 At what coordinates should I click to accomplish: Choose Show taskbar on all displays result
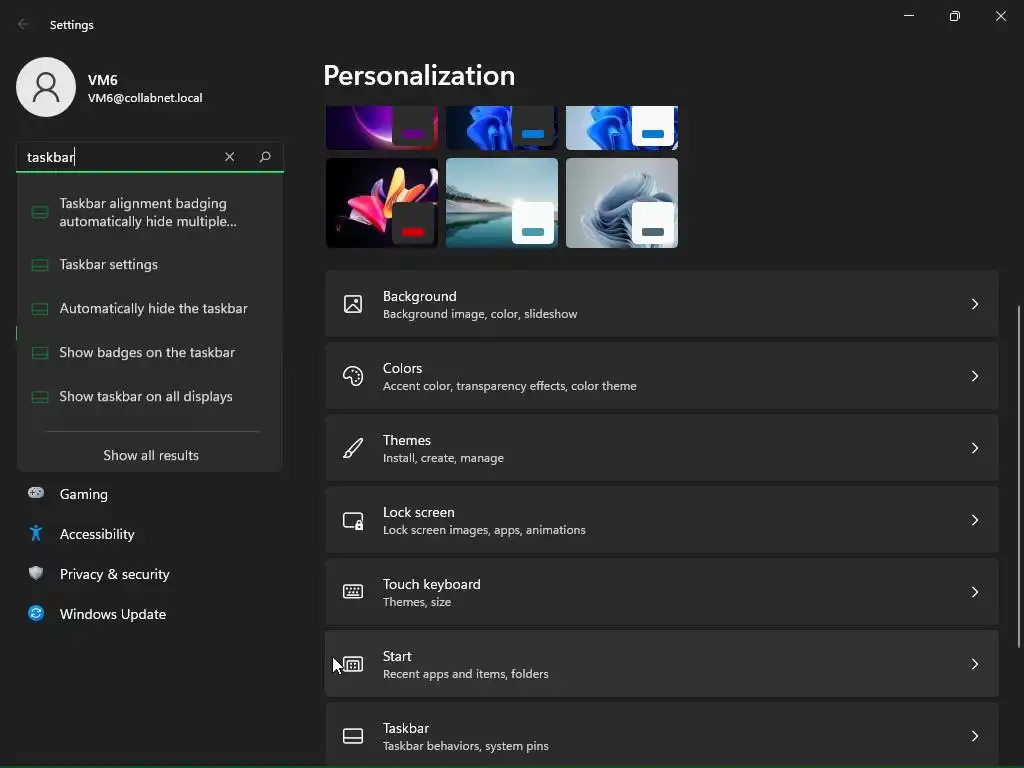pyautogui.click(x=150, y=396)
